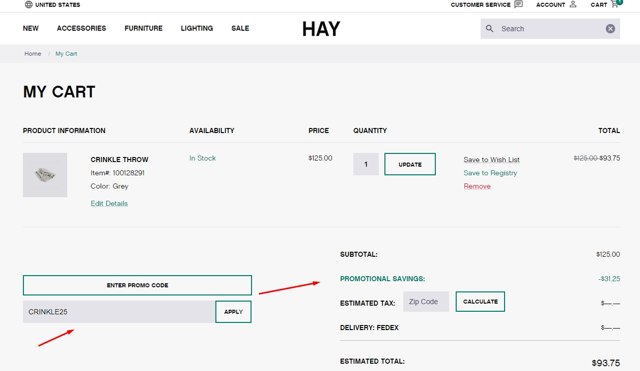Apply the promo code
The image size is (640, 371).
(233, 312)
